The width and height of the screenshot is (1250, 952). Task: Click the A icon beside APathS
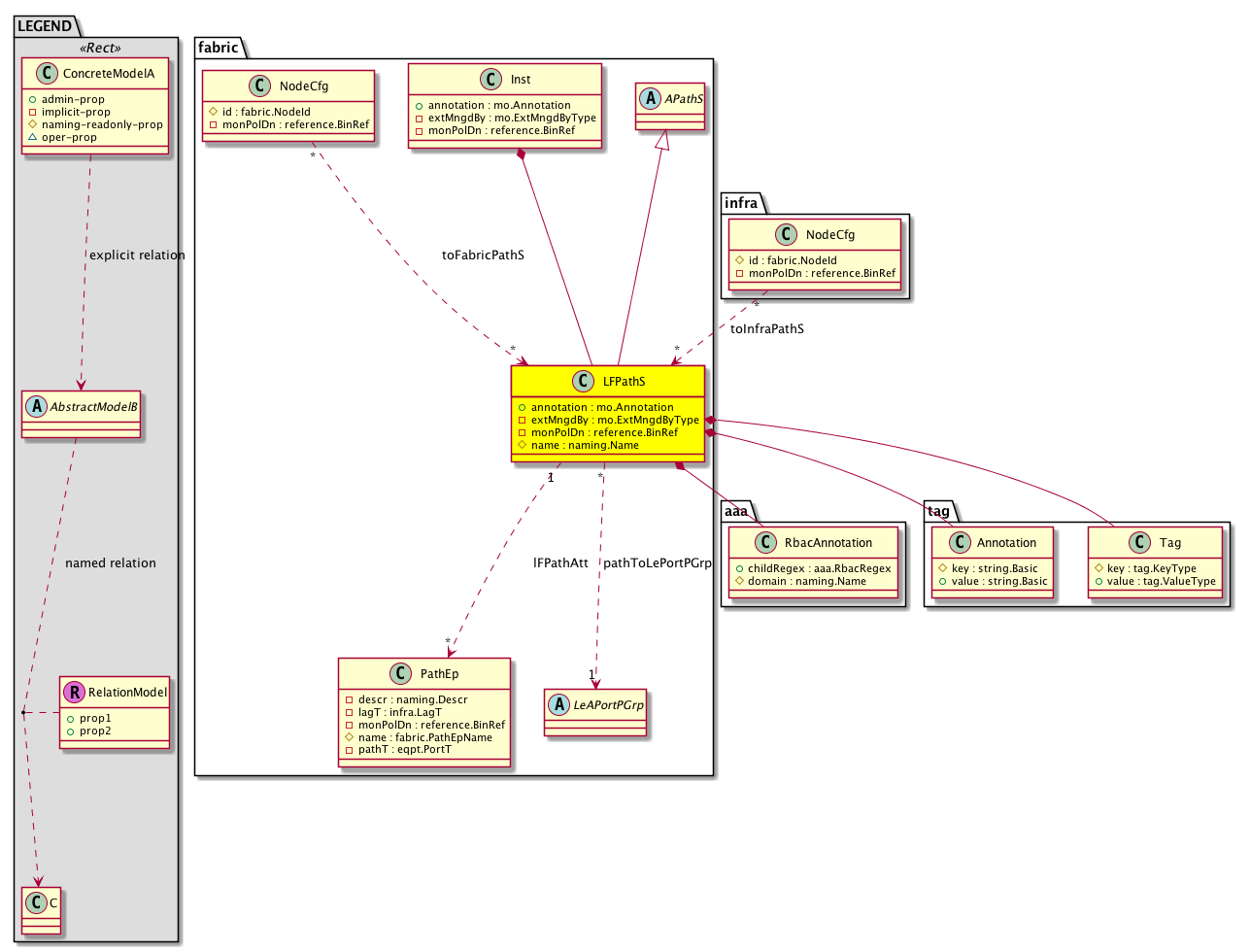click(651, 99)
